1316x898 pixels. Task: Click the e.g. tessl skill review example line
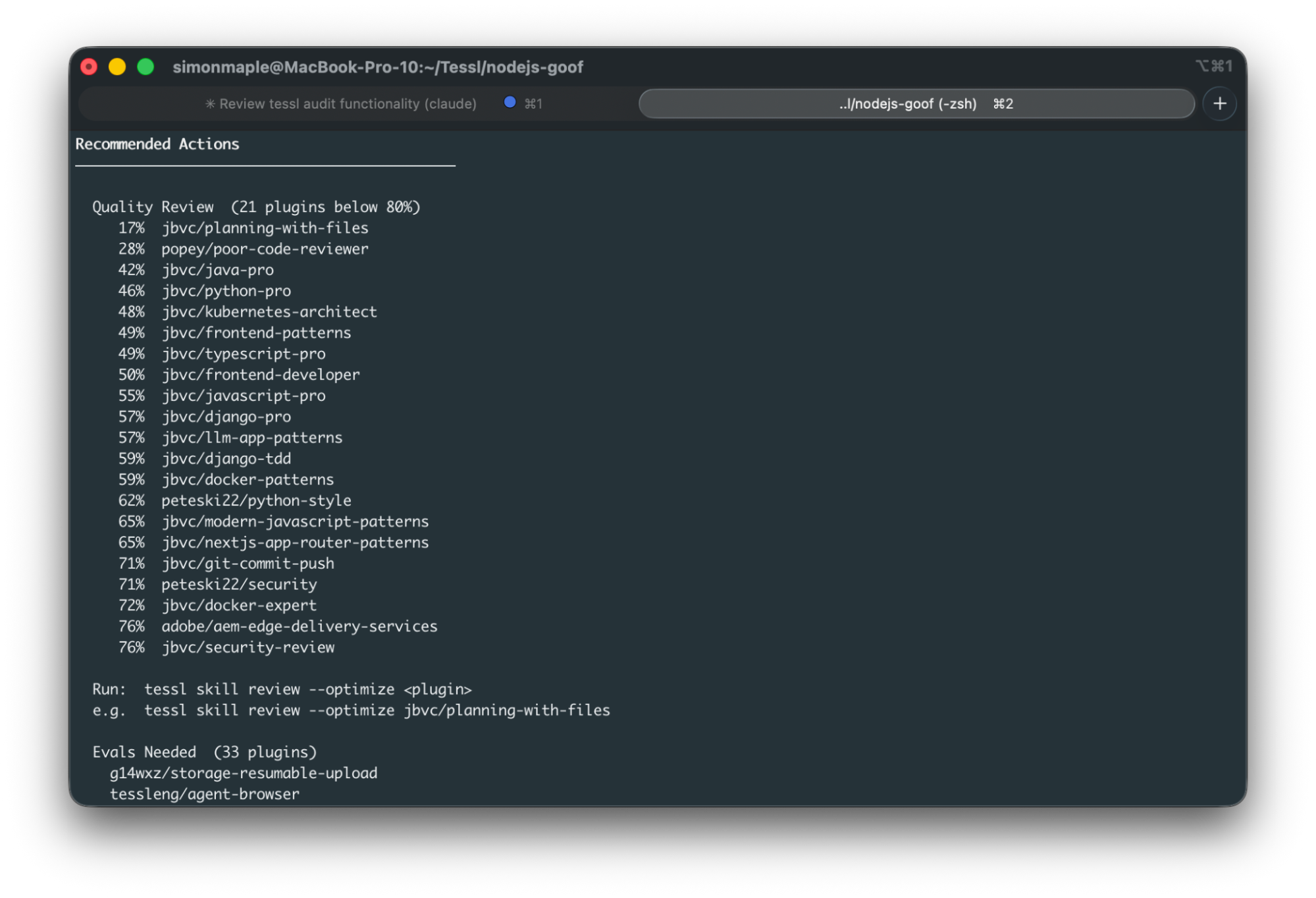(x=351, y=710)
